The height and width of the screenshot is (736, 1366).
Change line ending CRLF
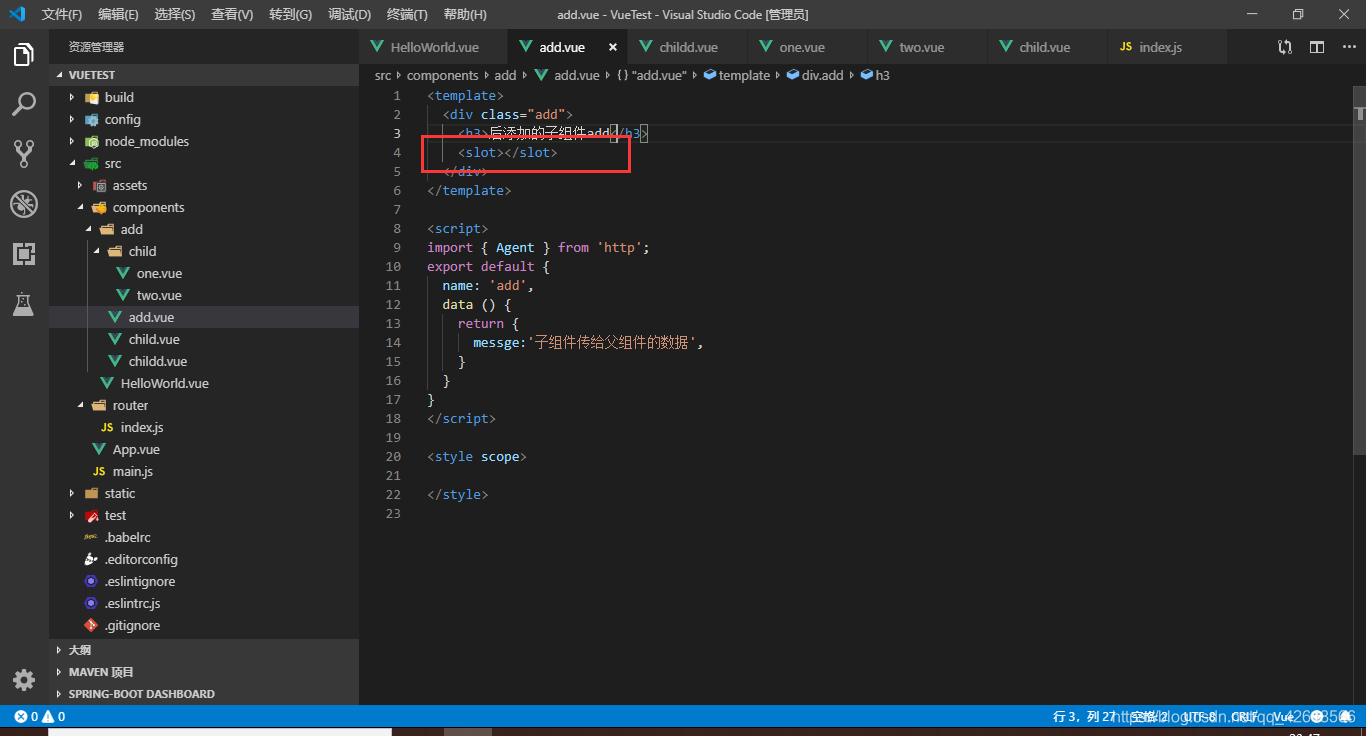tap(1244, 716)
